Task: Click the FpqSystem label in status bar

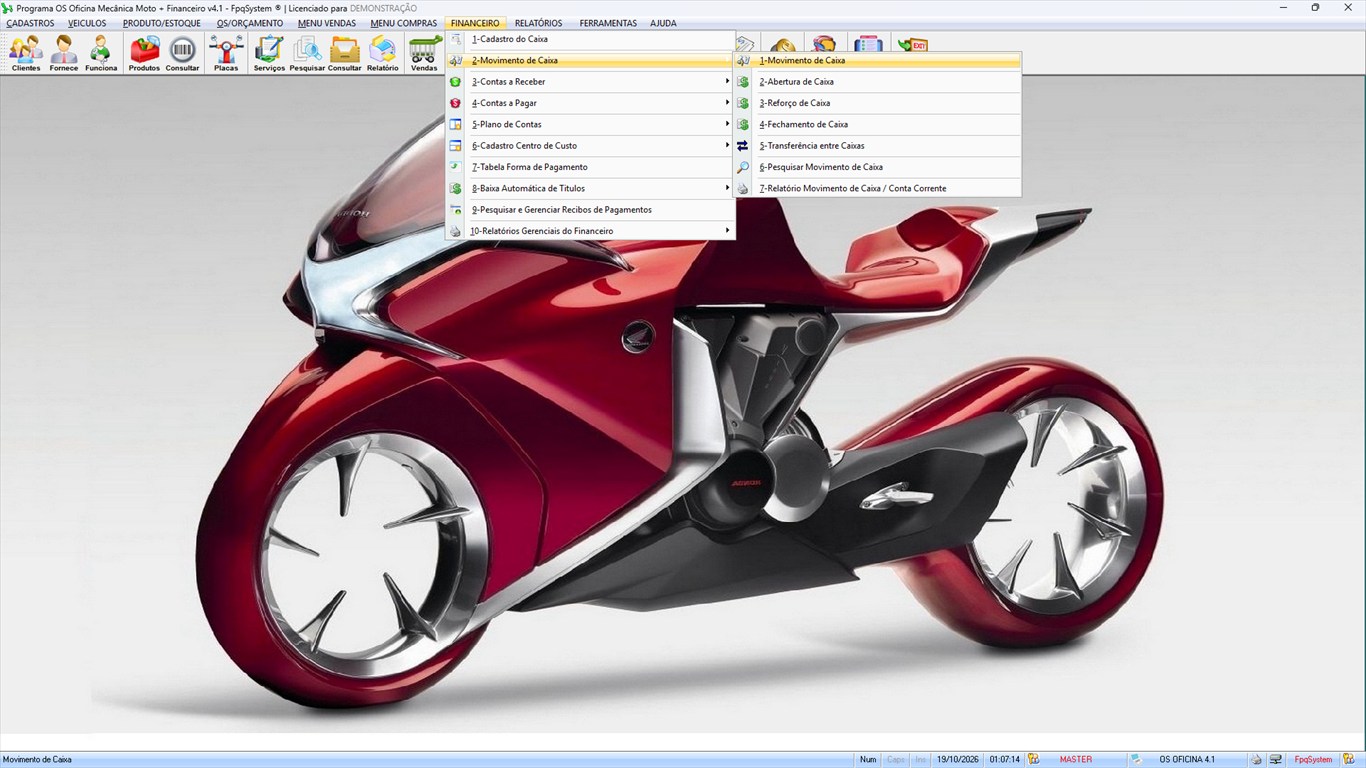Action: (x=1314, y=760)
